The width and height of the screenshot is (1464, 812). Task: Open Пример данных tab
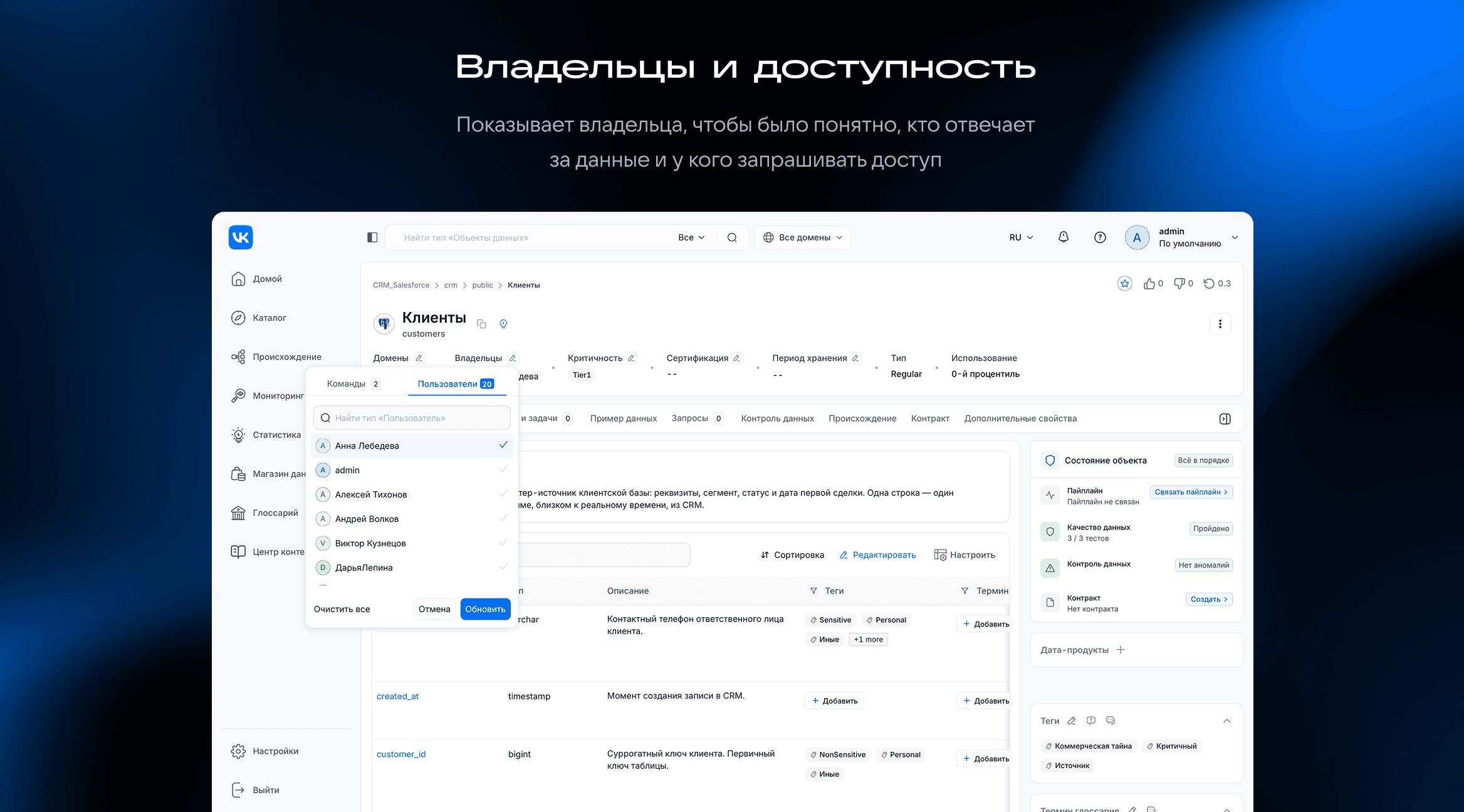pos(624,419)
